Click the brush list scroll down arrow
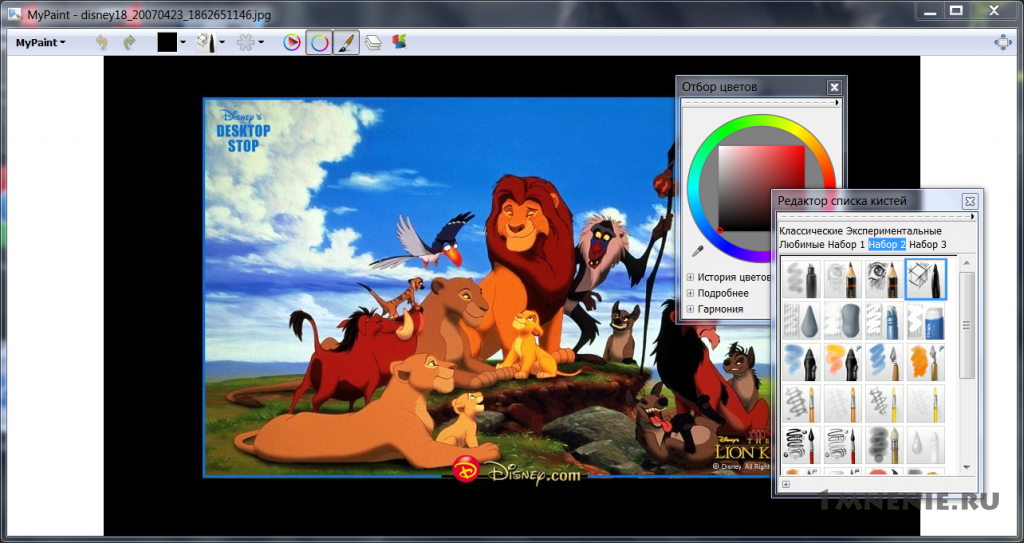This screenshot has width=1024, height=543. (967, 467)
